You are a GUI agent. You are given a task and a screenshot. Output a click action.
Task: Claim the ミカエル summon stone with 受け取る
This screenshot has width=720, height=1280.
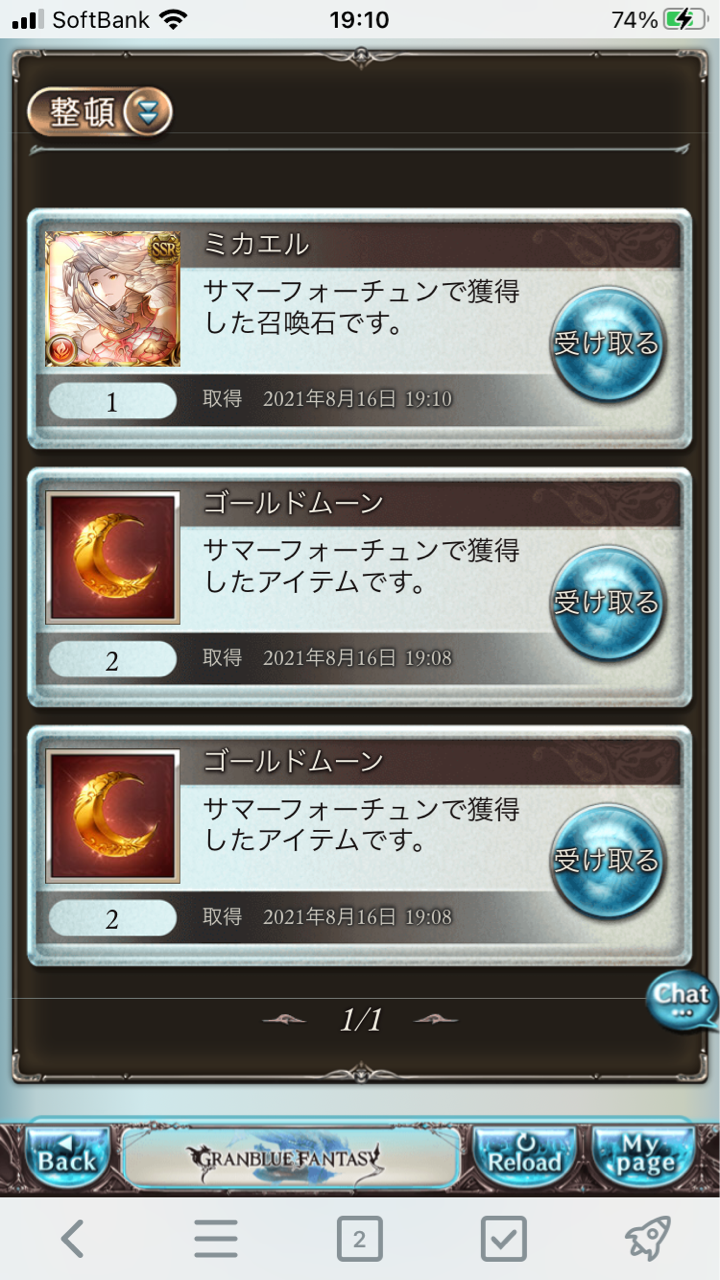[x=607, y=343]
